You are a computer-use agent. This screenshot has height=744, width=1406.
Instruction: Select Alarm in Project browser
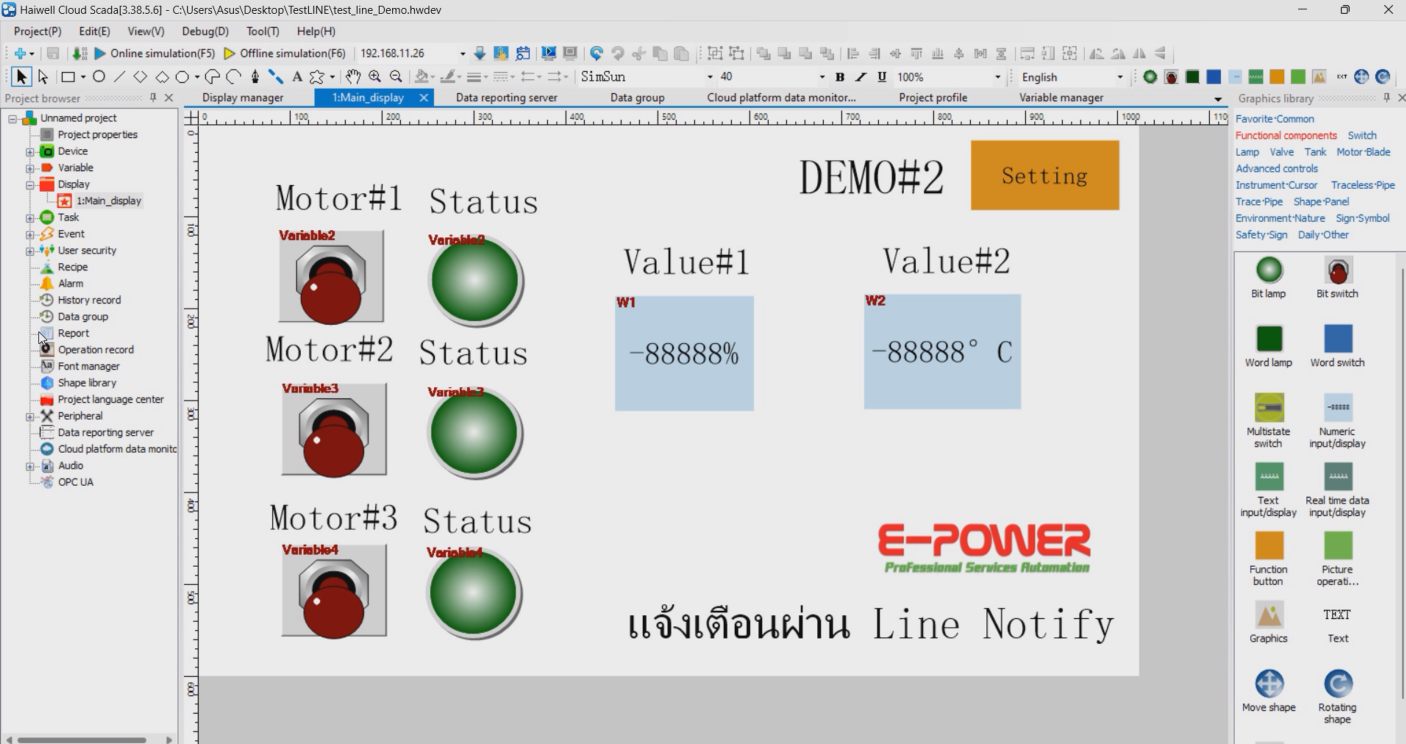point(70,284)
